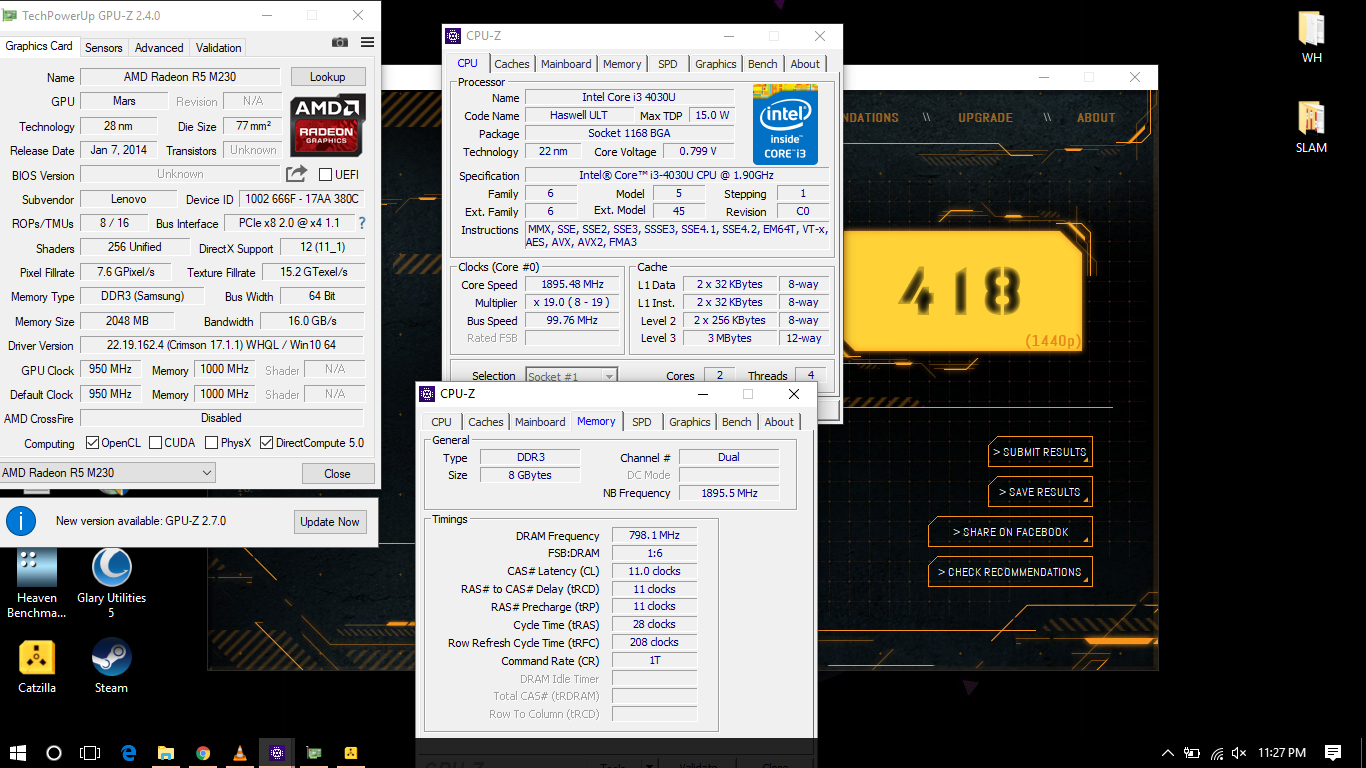Click the Lookup button in GPU-Z
This screenshot has height=768, width=1366.
327,77
